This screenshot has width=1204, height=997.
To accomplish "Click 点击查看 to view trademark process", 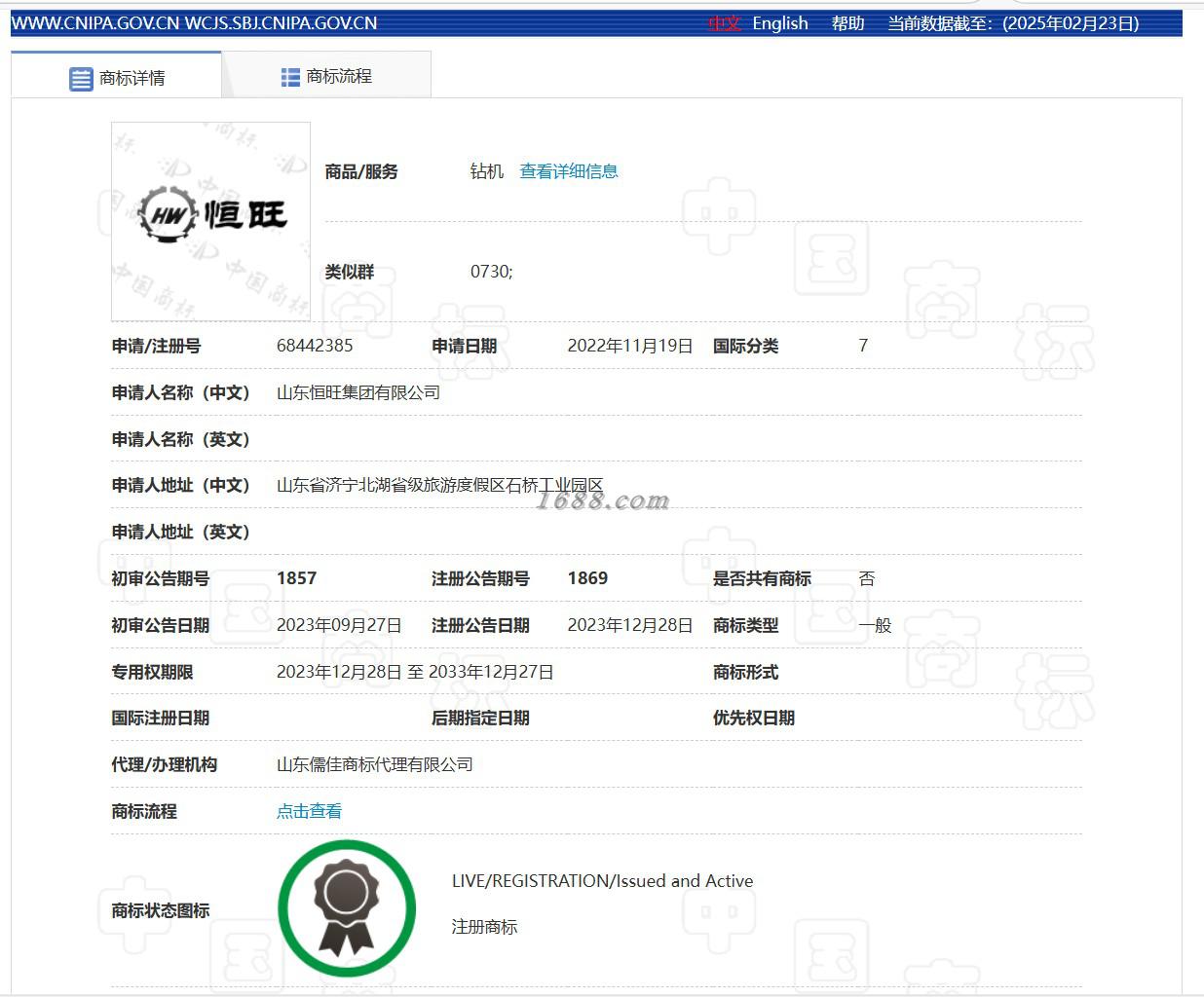I will point(309,811).
